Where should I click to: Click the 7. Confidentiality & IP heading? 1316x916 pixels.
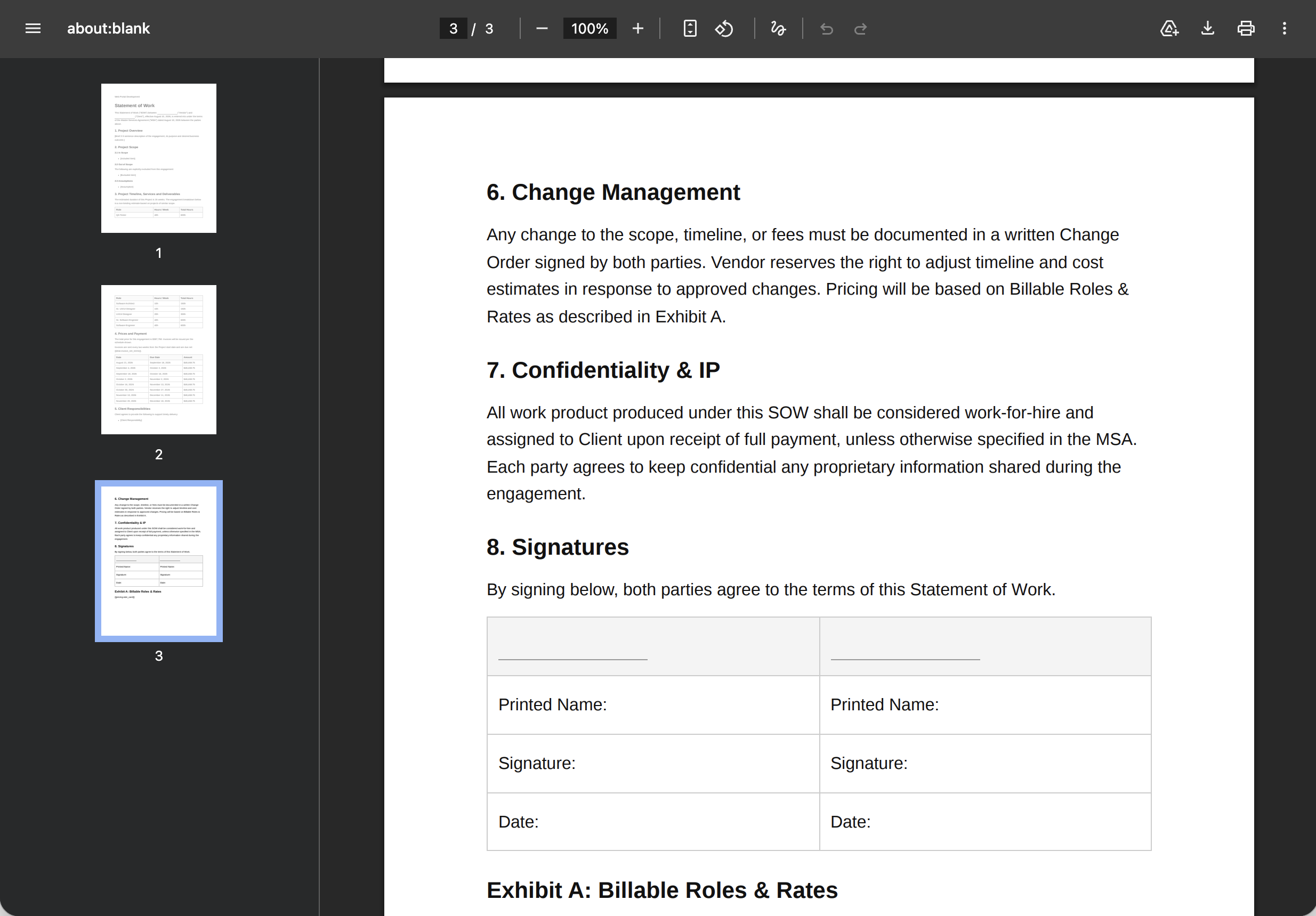click(603, 370)
